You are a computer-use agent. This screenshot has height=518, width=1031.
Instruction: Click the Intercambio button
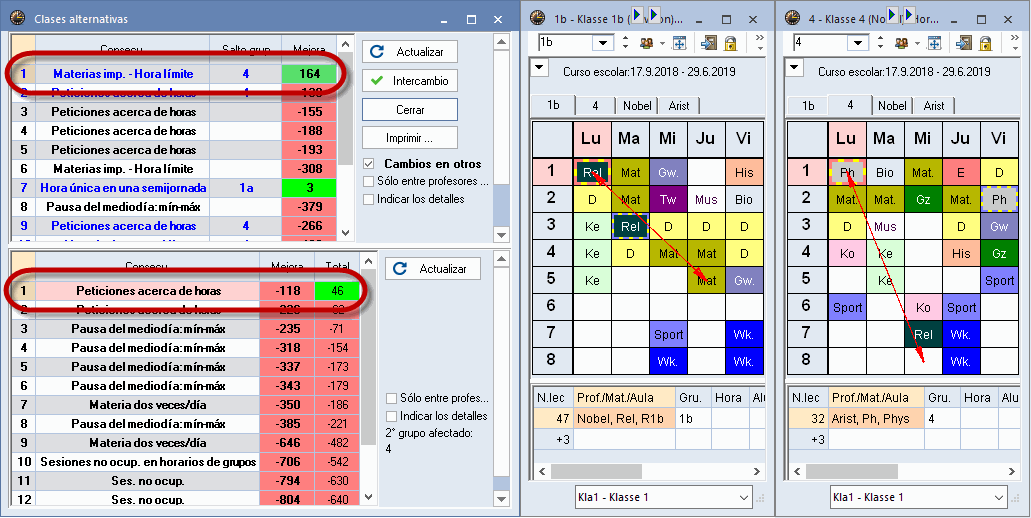click(x=410, y=81)
